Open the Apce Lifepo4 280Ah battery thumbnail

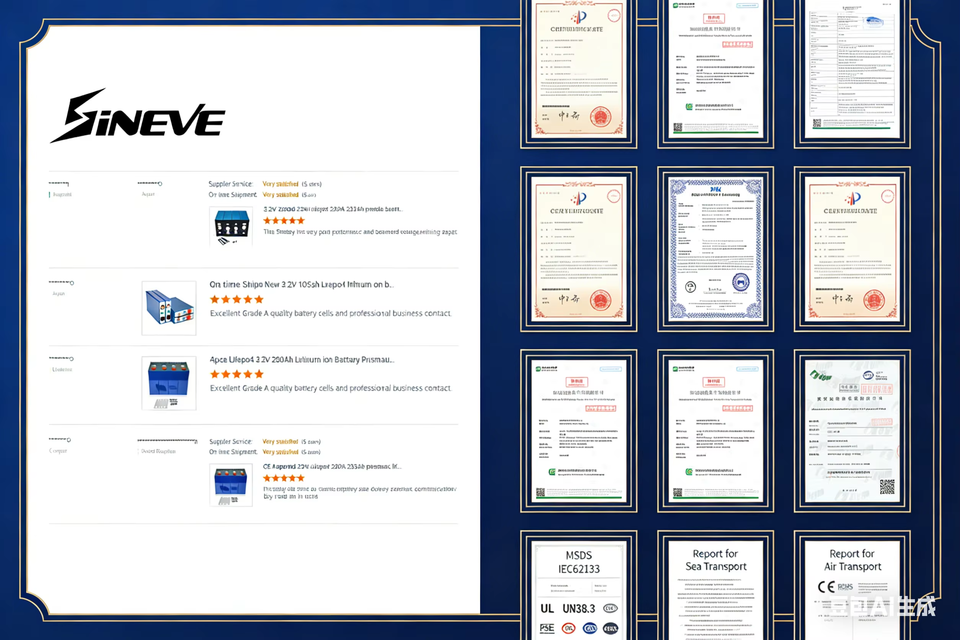[169, 383]
